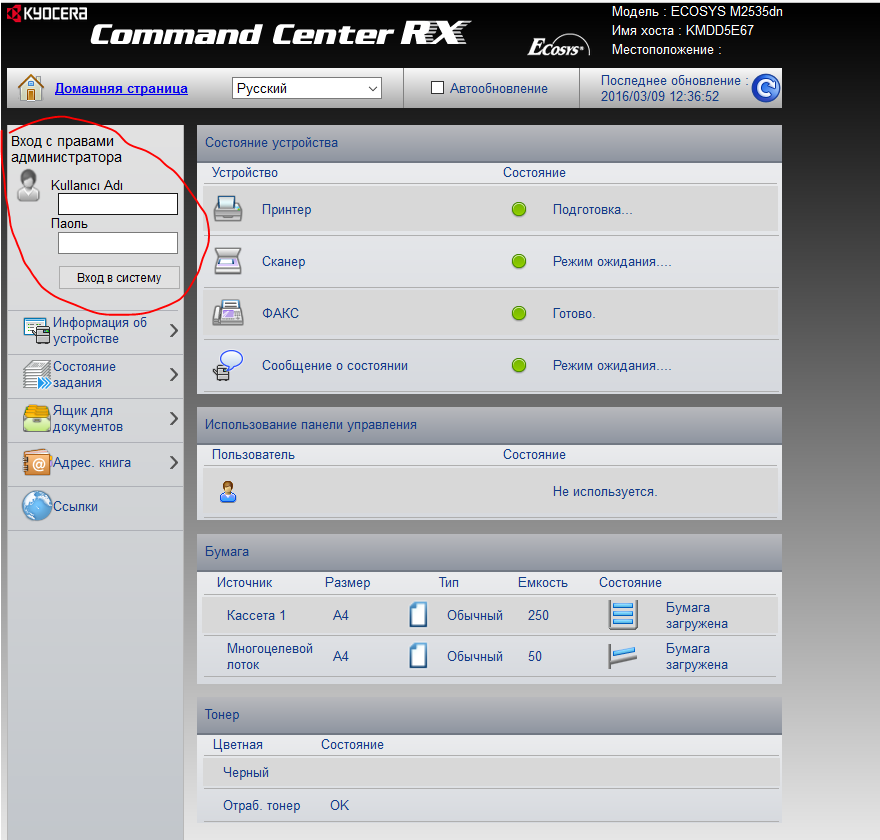
Task: Click the Принтер device label
Action: pyautogui.click(x=286, y=209)
